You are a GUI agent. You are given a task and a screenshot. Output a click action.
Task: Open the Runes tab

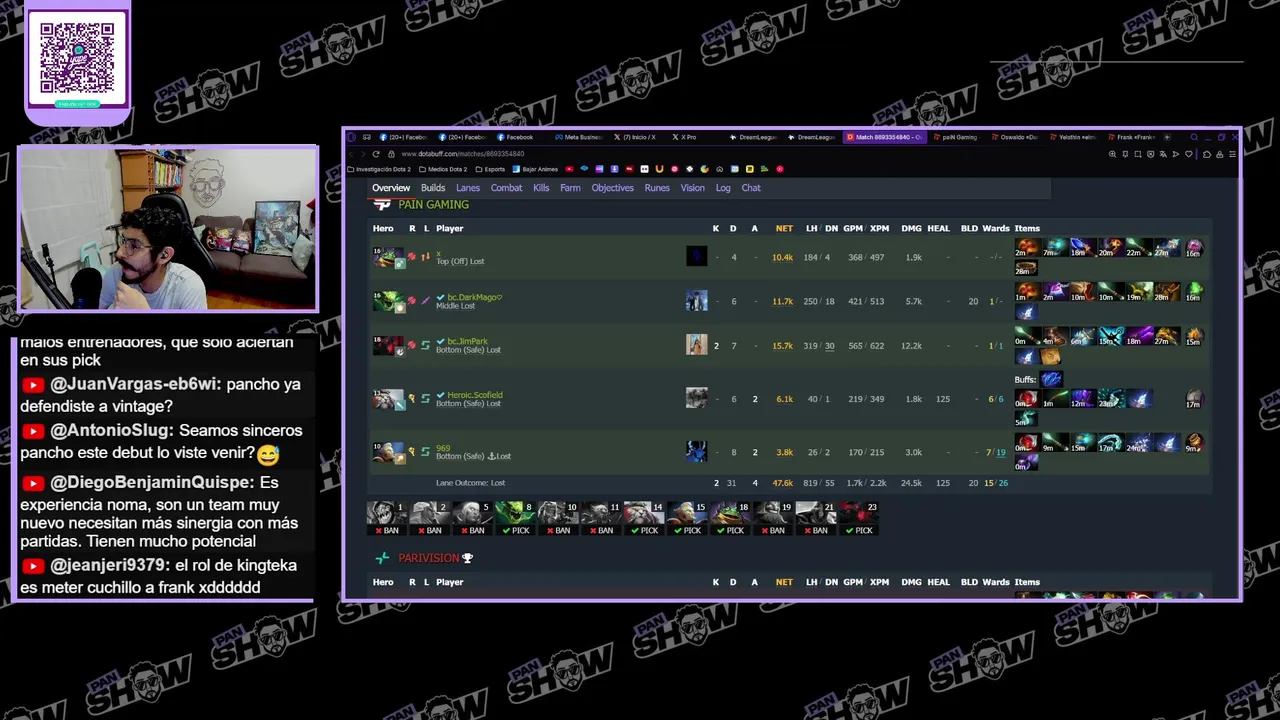click(657, 188)
